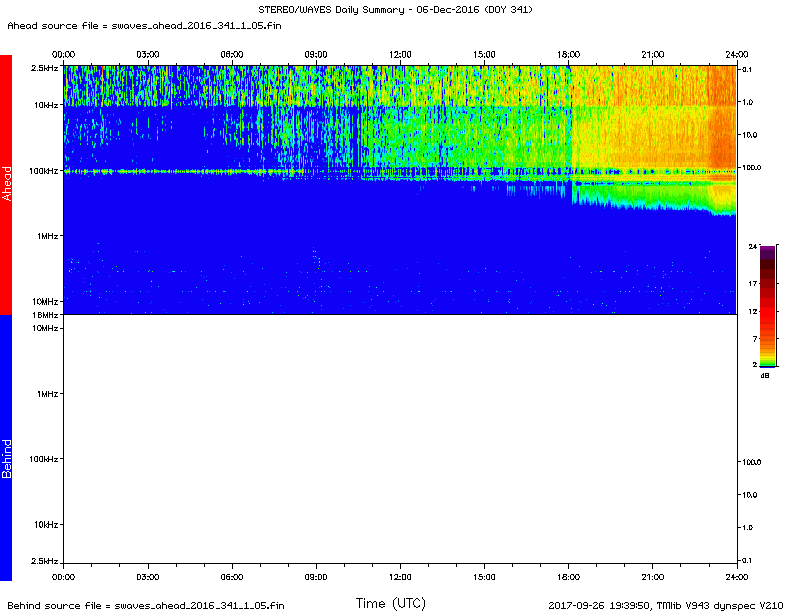
Task: Click the STEREO/WAVES Daily Summary title
Action: [x=397, y=9]
